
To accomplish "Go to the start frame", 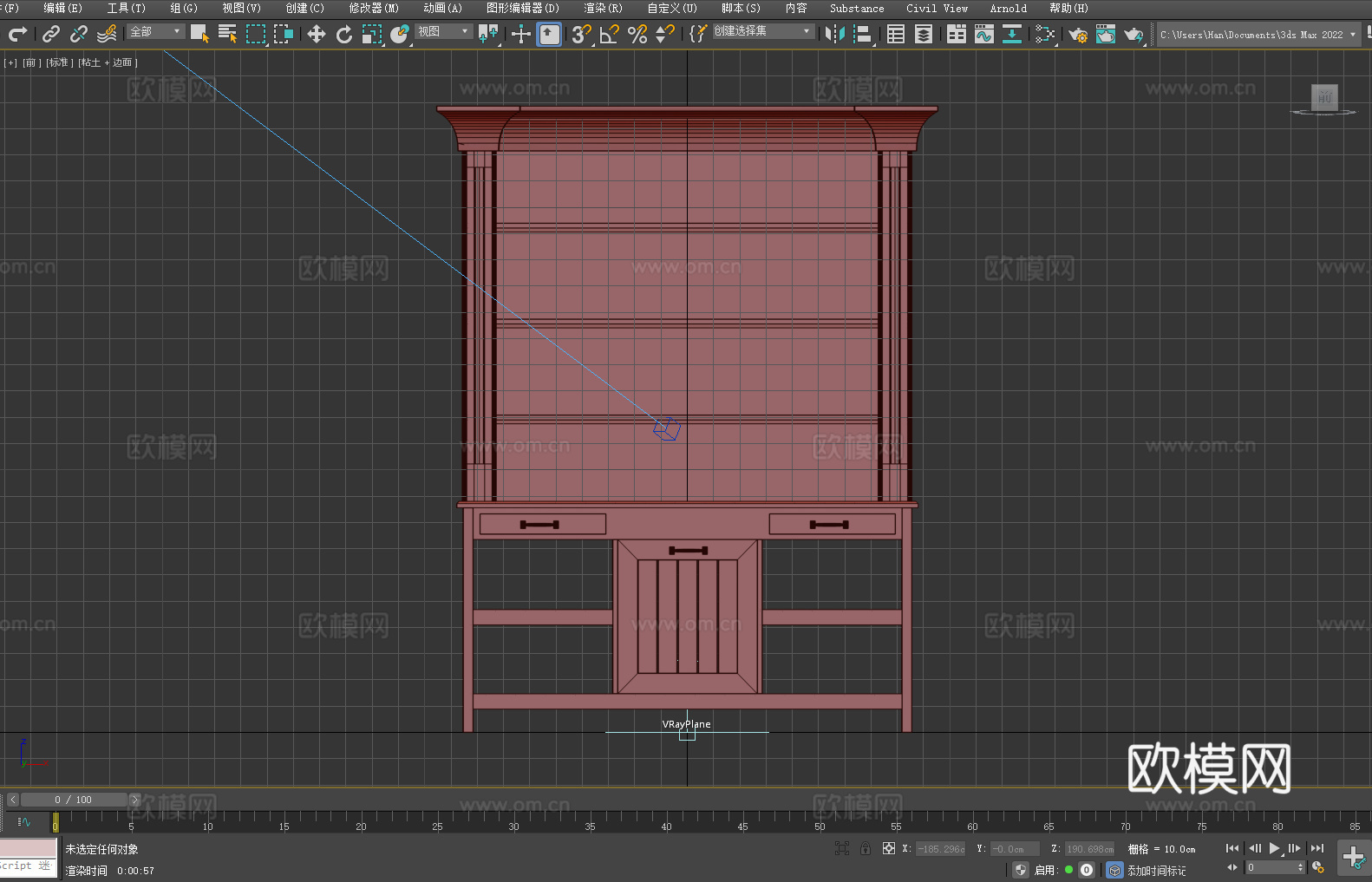I will [1232, 848].
